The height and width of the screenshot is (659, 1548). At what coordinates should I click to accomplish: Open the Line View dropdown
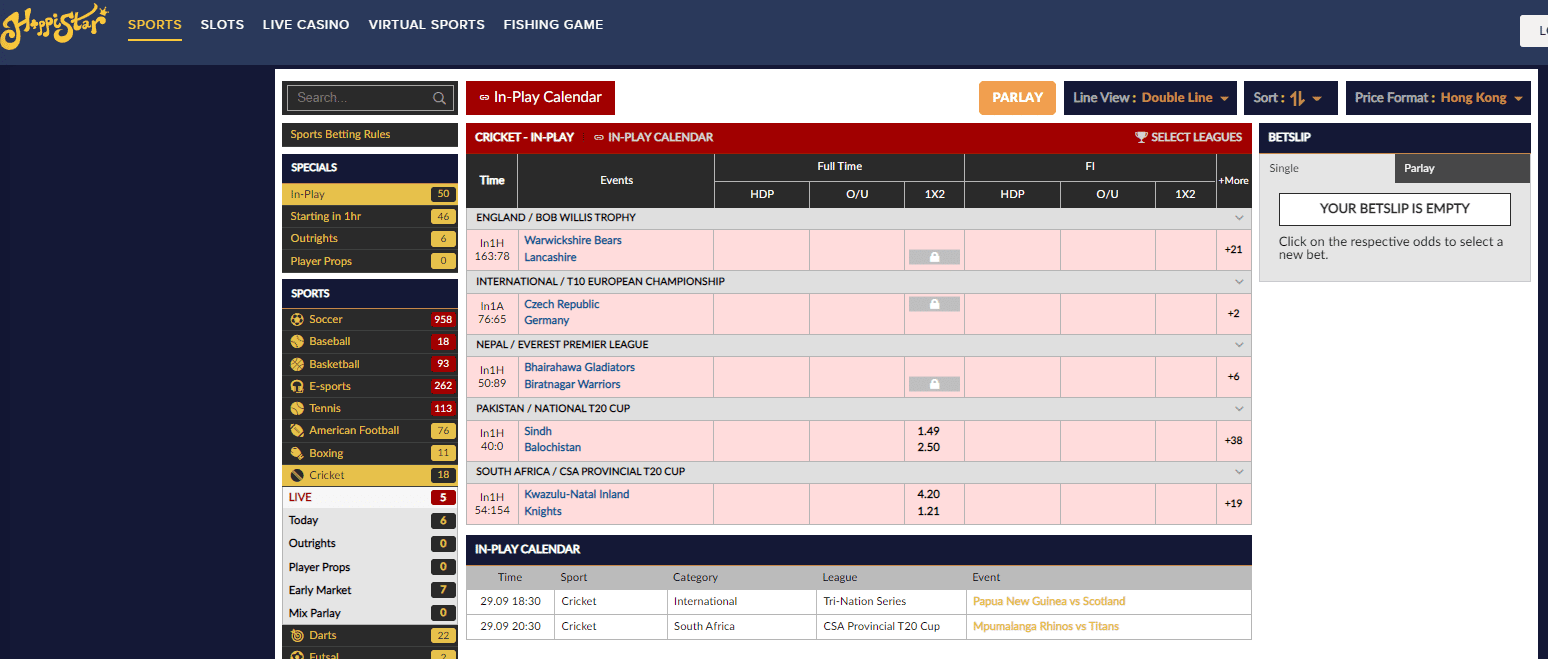(x=1150, y=98)
